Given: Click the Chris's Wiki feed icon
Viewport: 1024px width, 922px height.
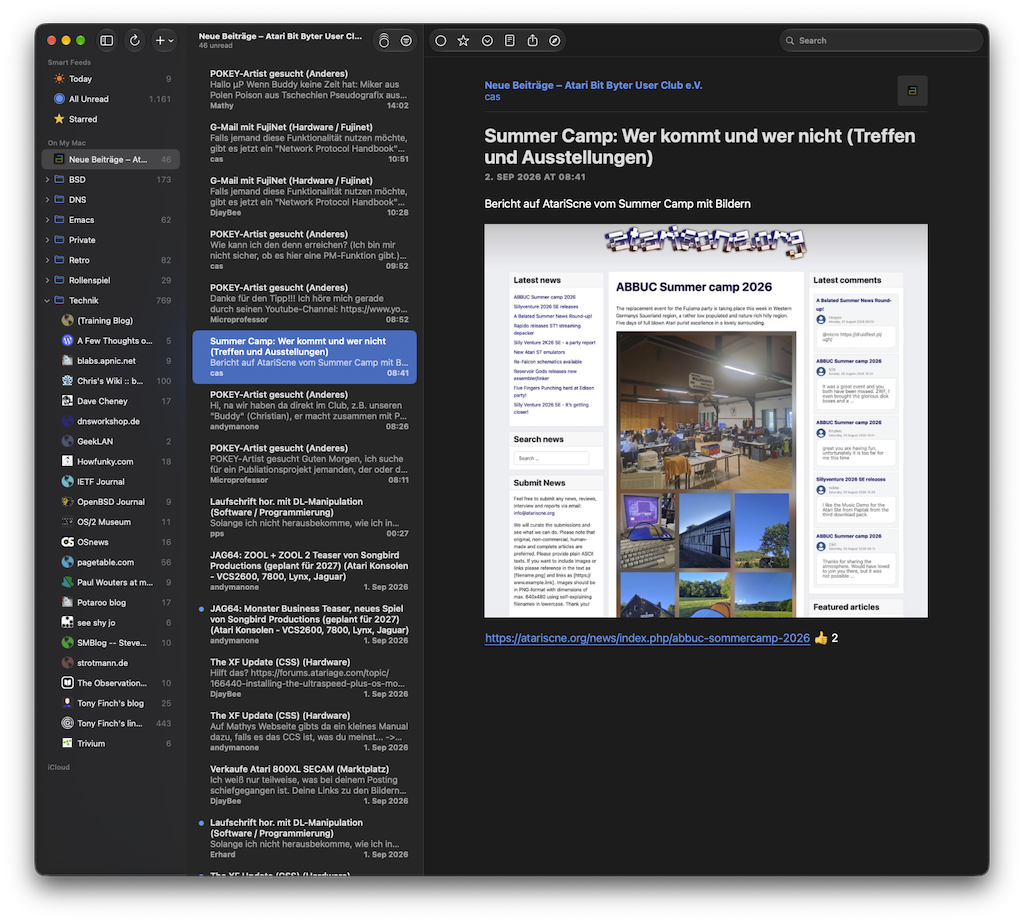Looking at the screenshot, I should 67,381.
